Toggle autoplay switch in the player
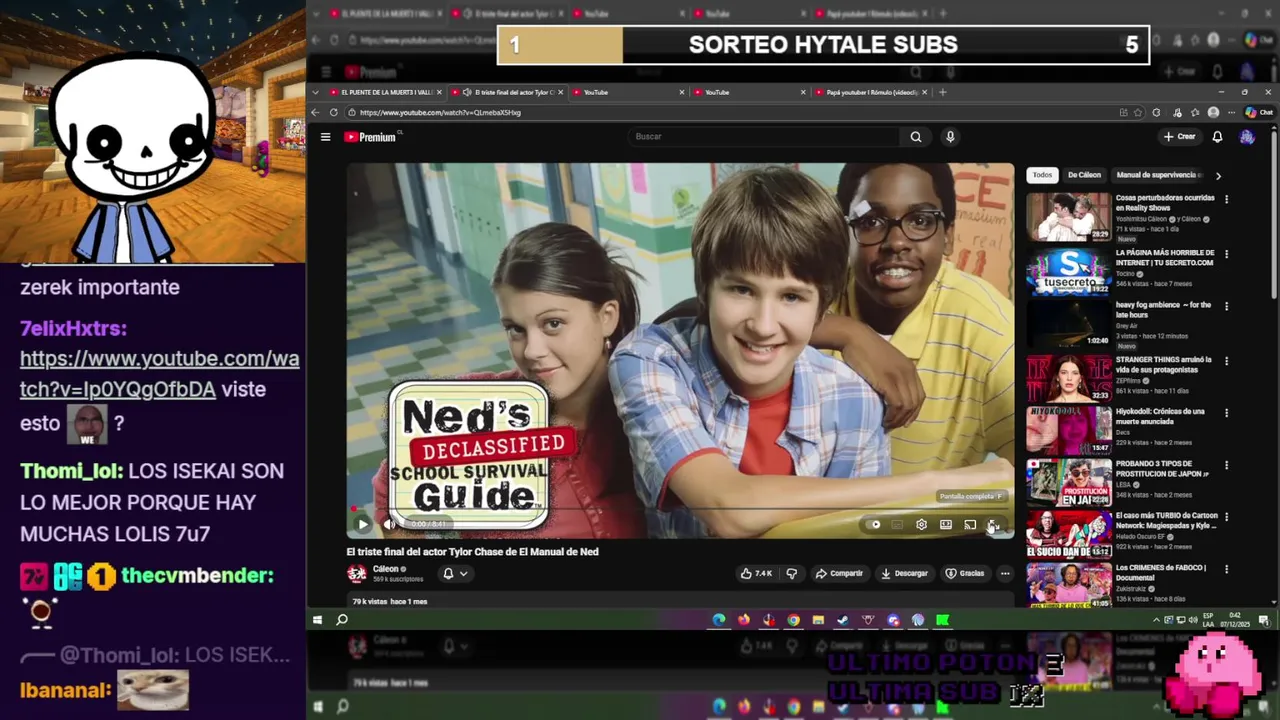 (875, 524)
